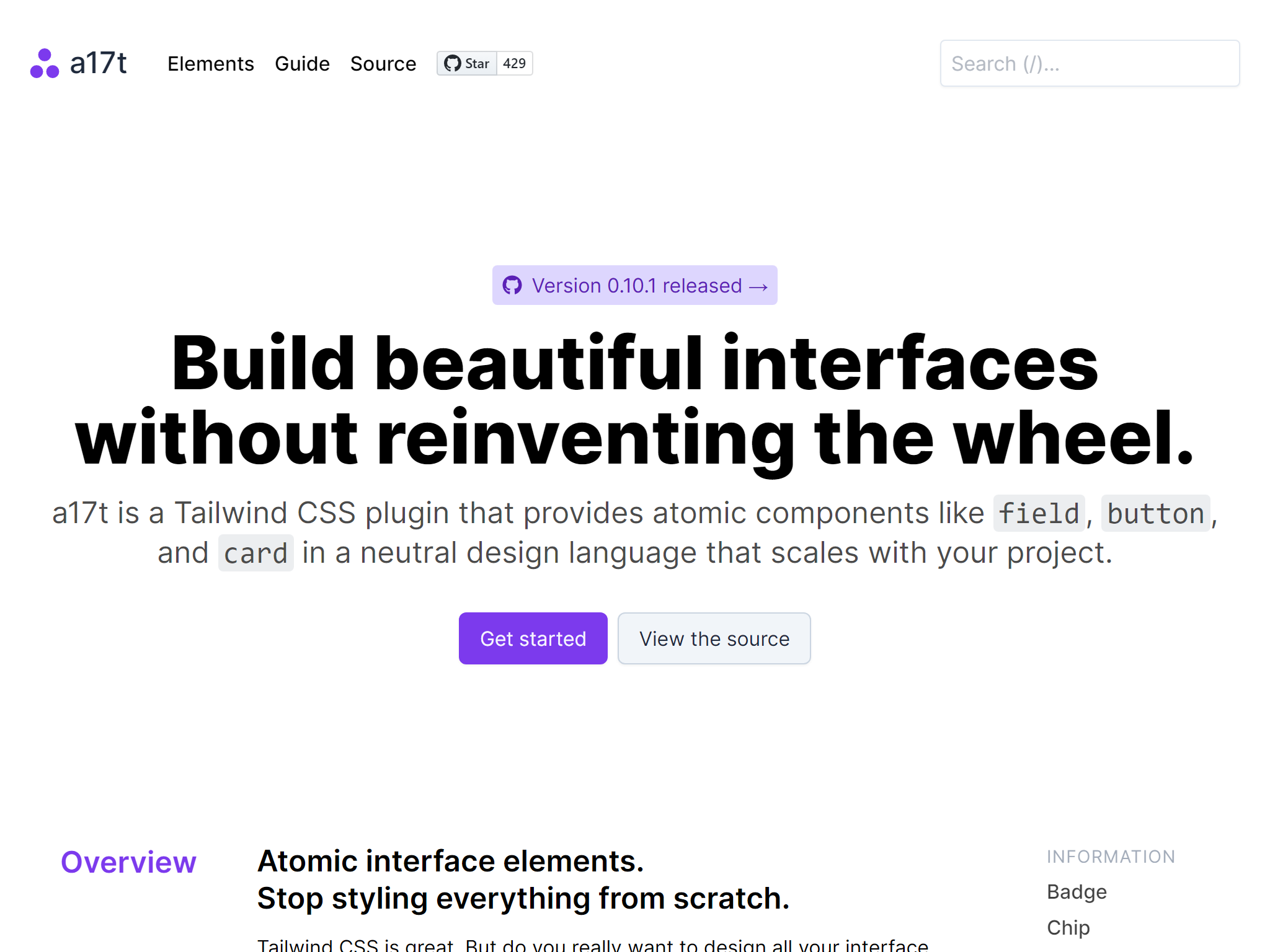This screenshot has width=1270, height=952.
Task: Click the 'button' inline code text
Action: click(1156, 513)
